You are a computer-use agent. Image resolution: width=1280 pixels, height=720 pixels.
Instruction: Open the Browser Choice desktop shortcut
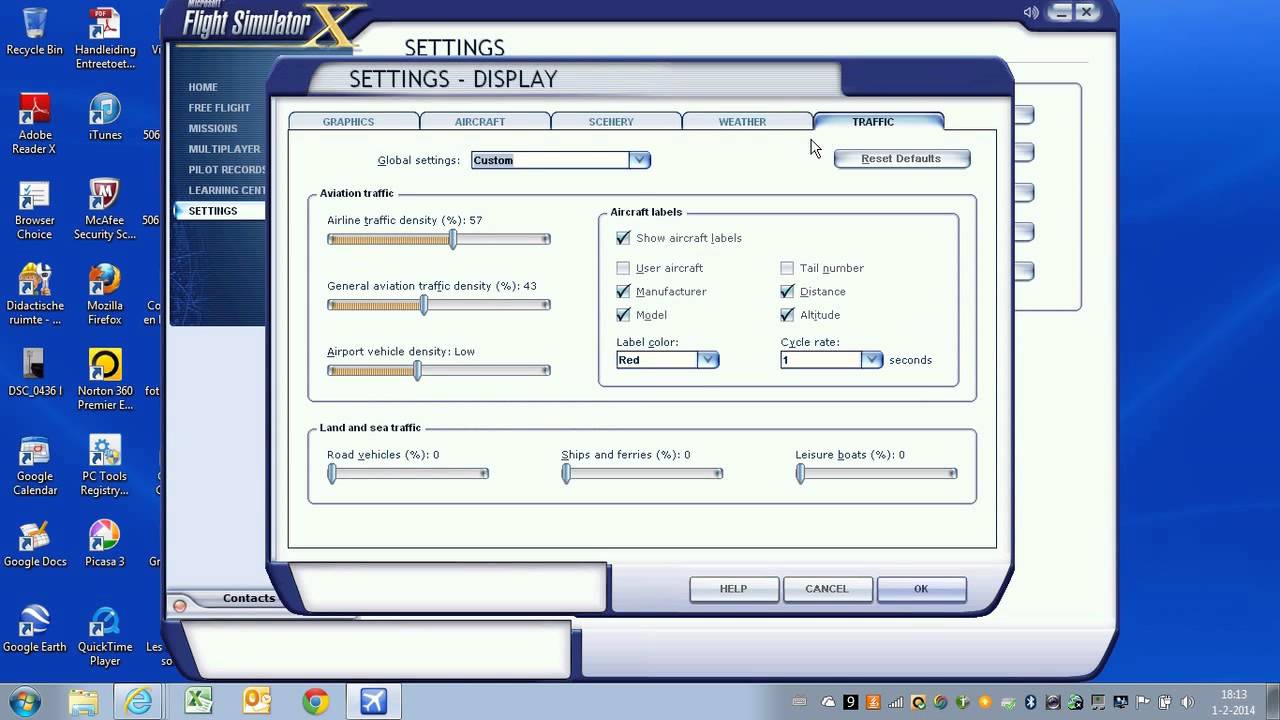34,210
